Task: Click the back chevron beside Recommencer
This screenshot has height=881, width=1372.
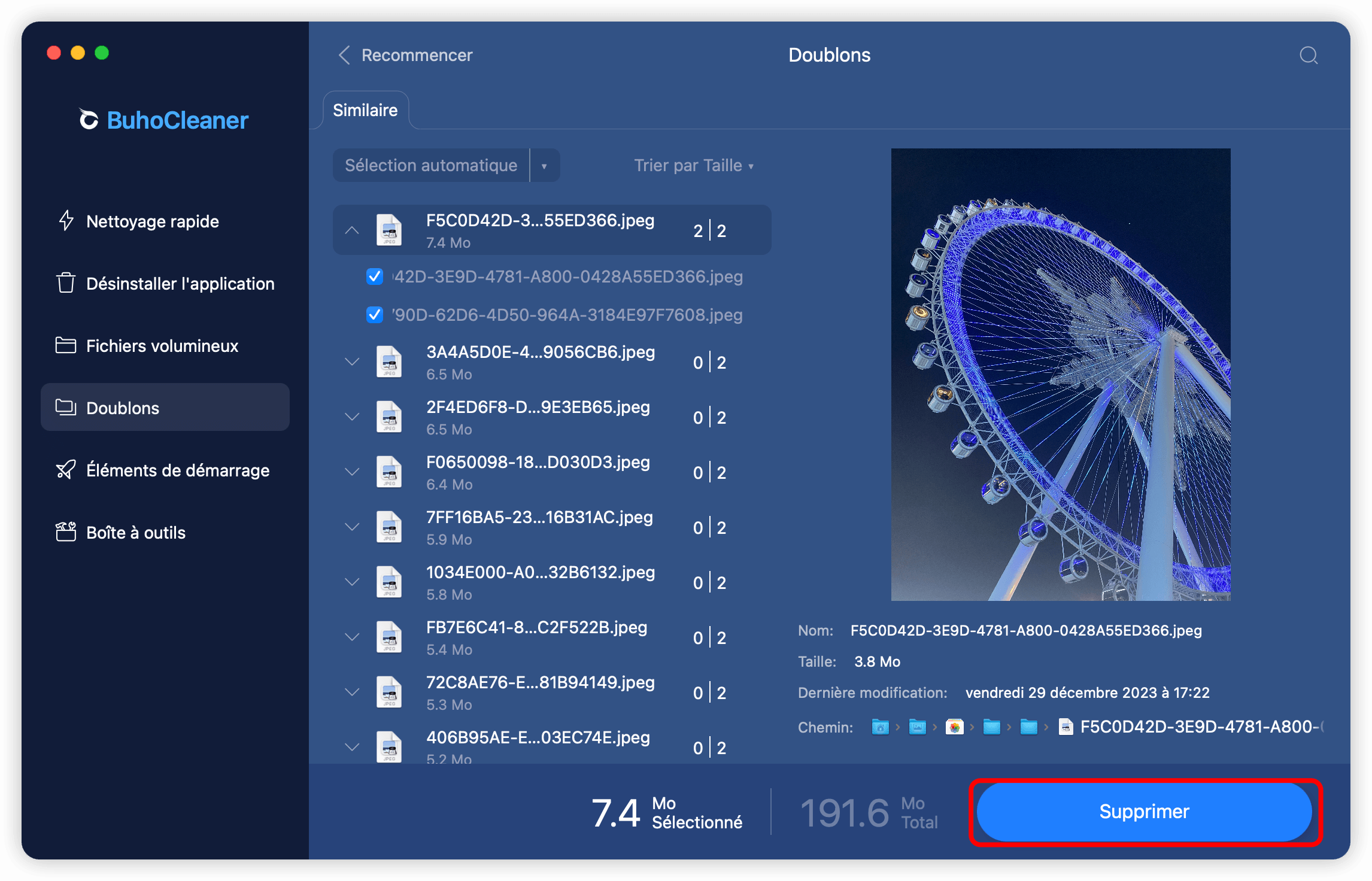Action: tap(344, 56)
